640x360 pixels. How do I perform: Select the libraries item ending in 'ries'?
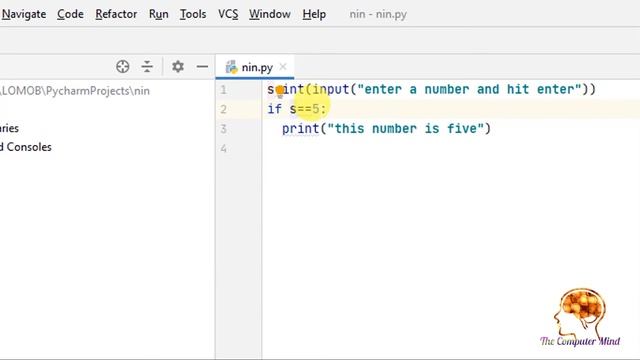coord(9,129)
